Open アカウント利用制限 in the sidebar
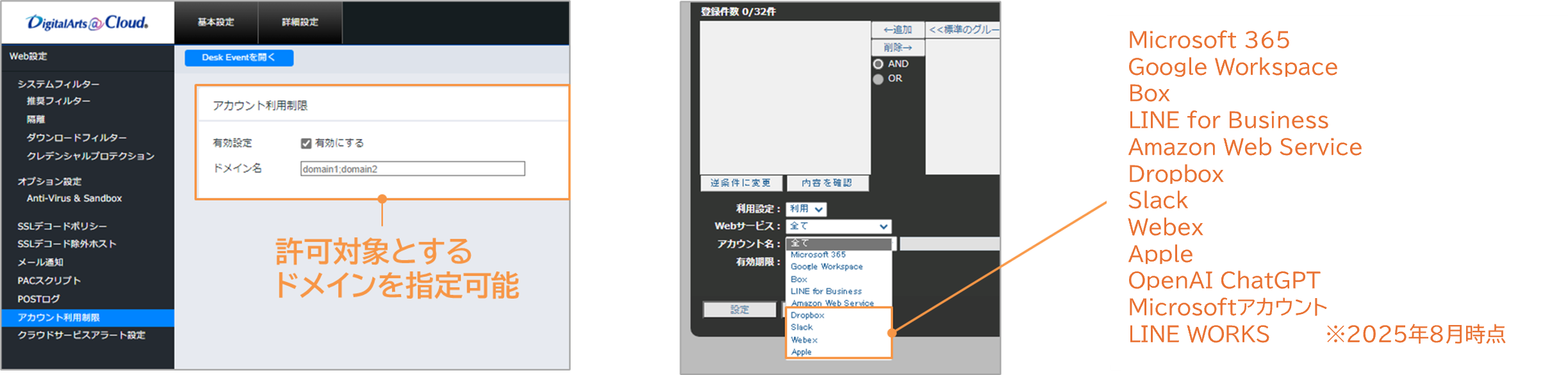The height and width of the screenshot is (375, 1568). (x=59, y=317)
